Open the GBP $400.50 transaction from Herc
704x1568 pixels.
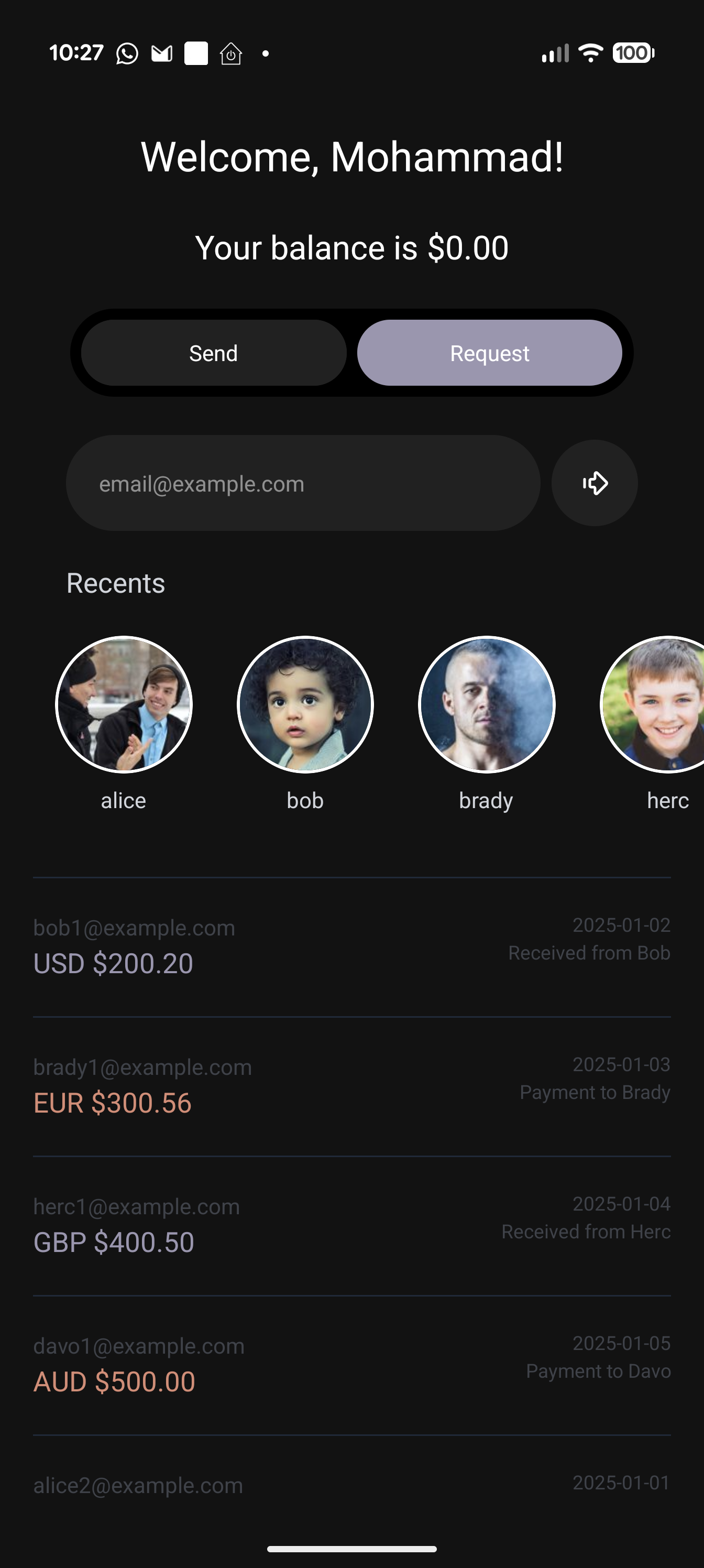click(351, 1226)
